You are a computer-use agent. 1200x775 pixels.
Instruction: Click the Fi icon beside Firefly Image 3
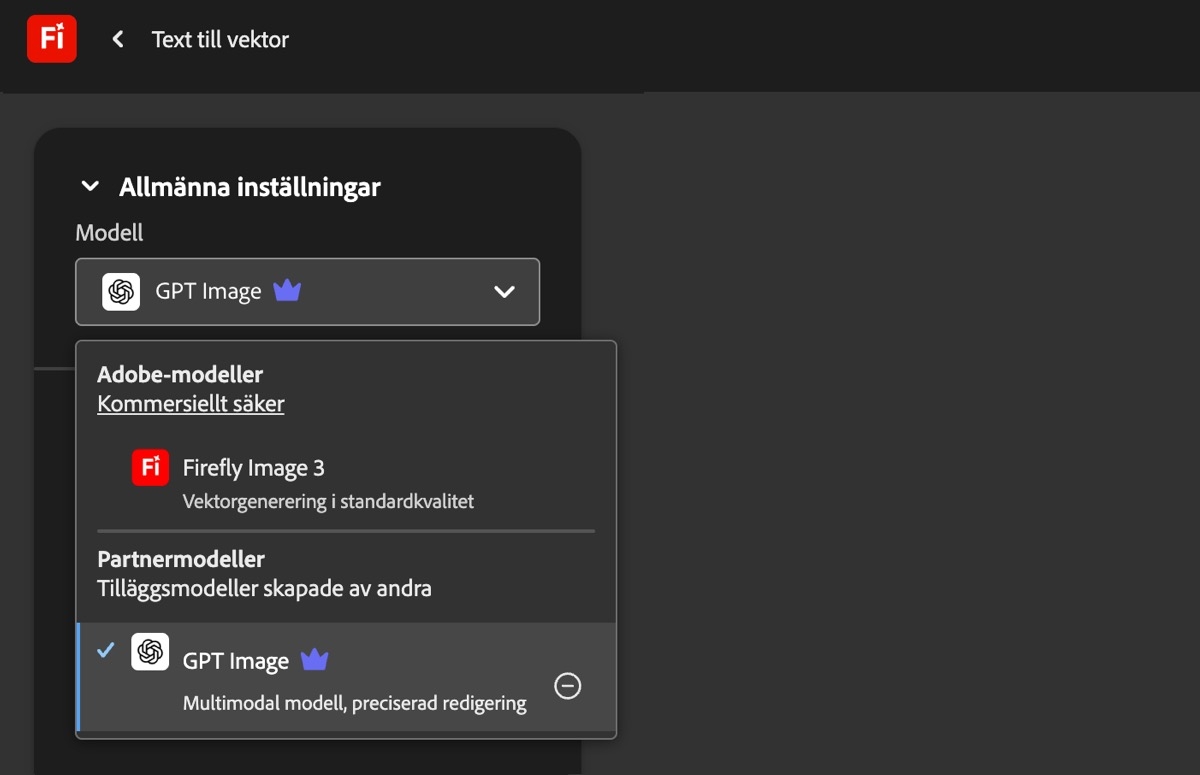(149, 467)
